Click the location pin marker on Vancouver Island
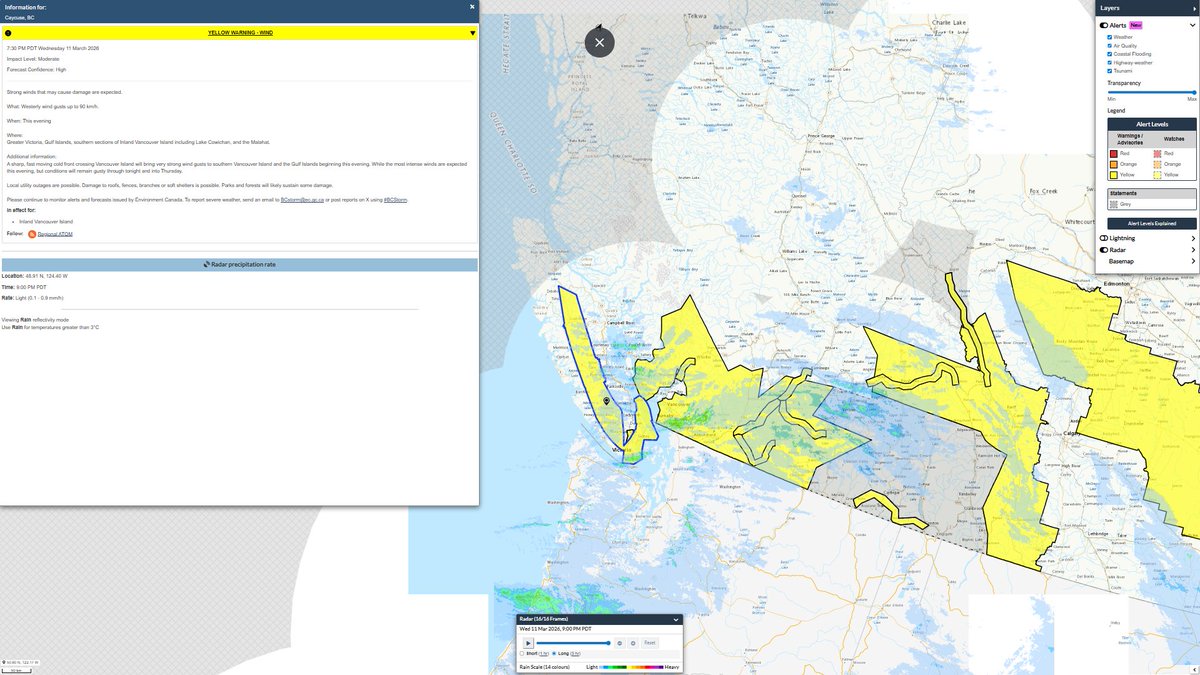 pos(606,401)
